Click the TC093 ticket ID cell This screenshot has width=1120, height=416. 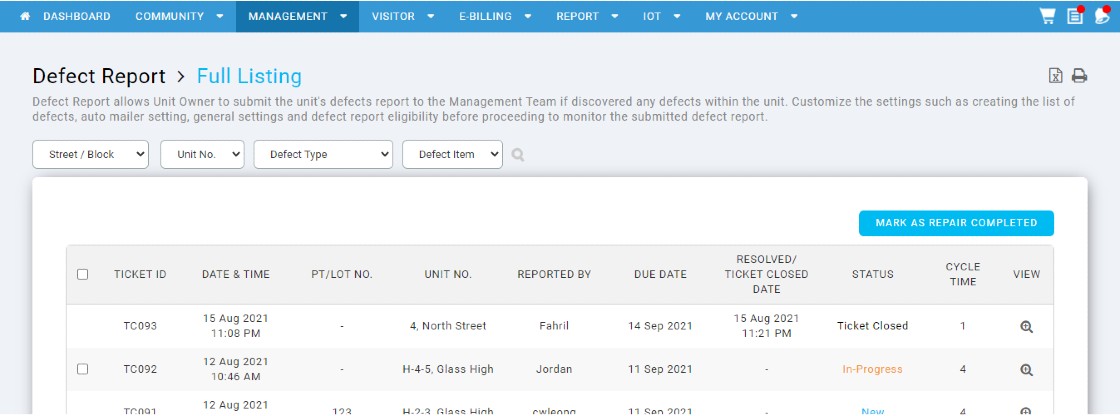tap(140, 326)
